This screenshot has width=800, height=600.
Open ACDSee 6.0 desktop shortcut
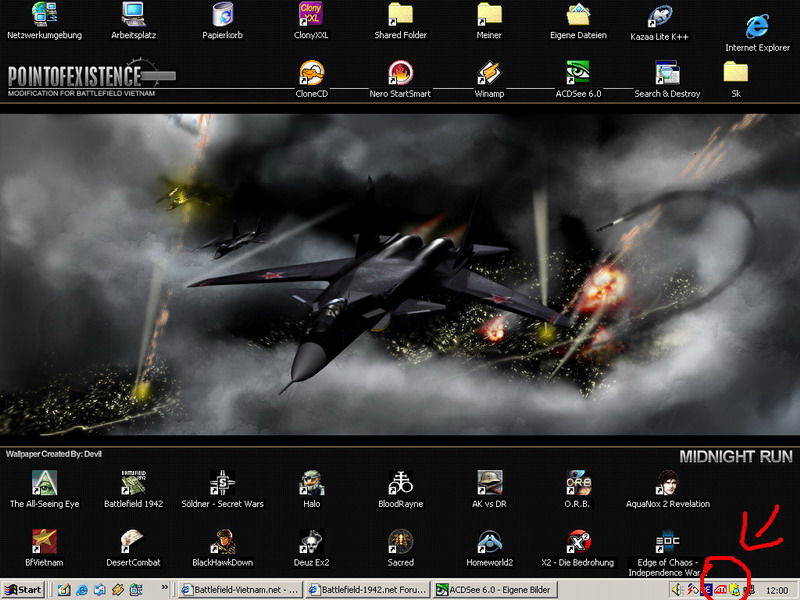tap(578, 80)
